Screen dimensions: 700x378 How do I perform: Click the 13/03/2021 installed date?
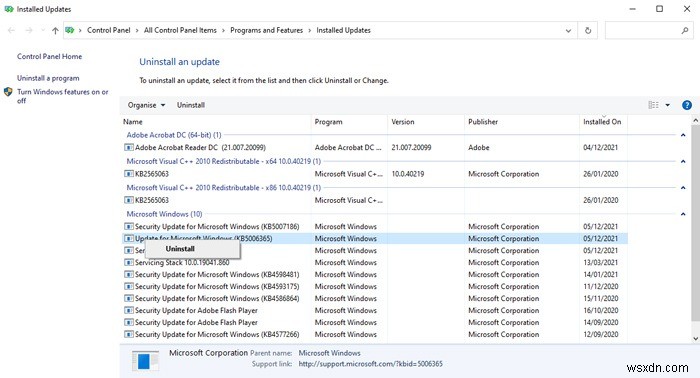(600, 262)
